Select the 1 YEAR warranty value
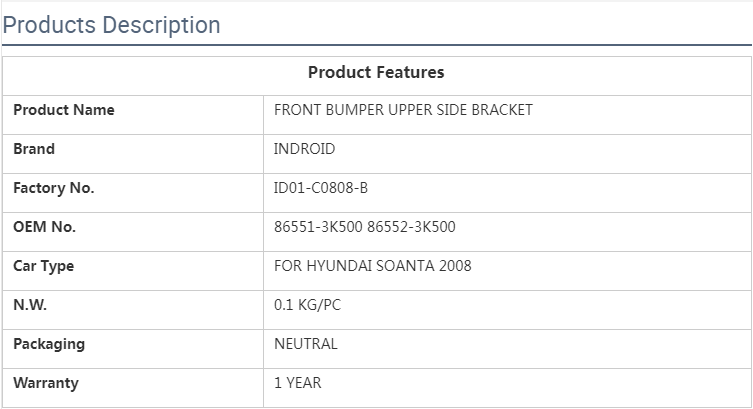 tap(297, 383)
